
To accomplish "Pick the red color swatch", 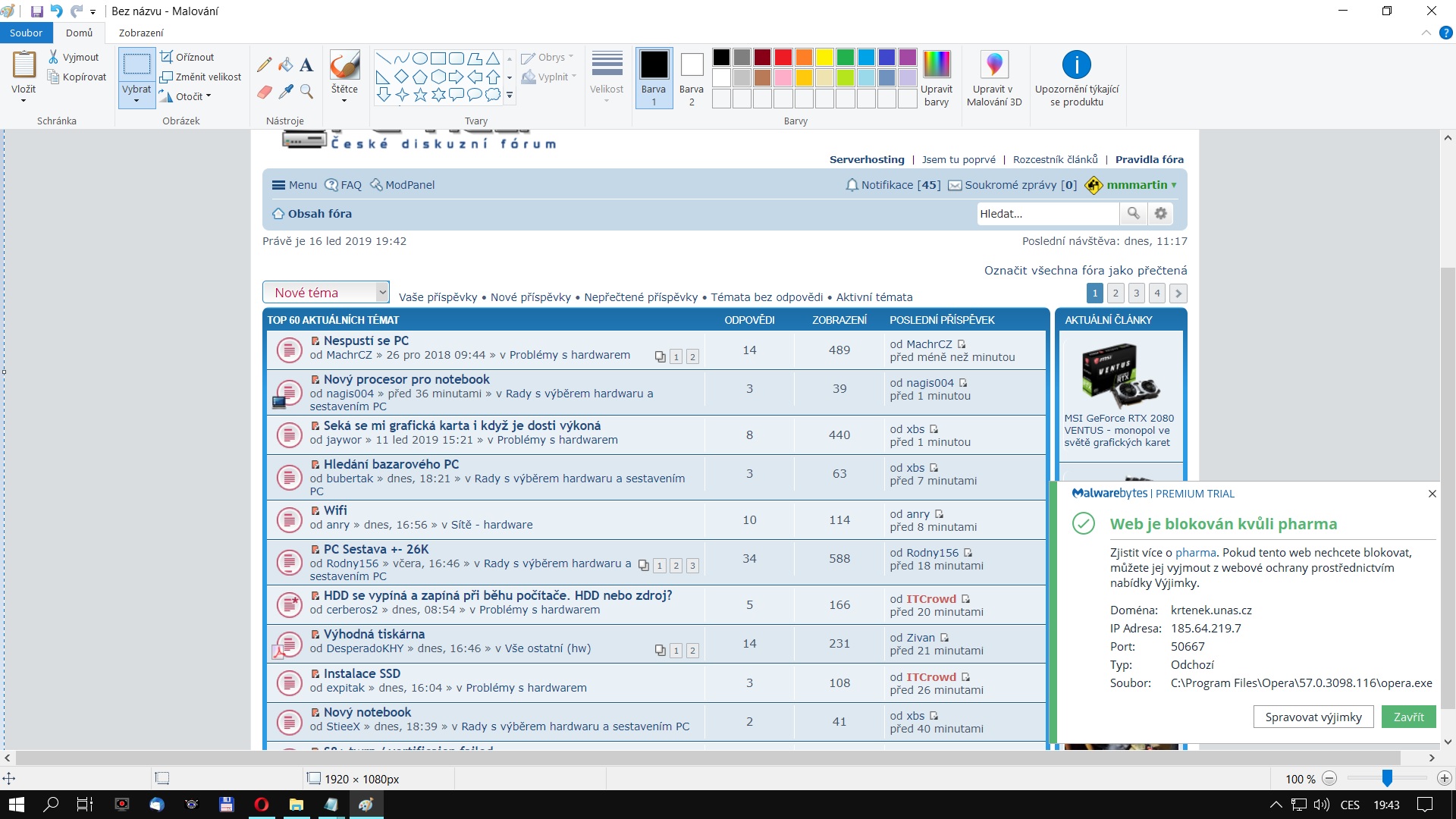I will [783, 57].
